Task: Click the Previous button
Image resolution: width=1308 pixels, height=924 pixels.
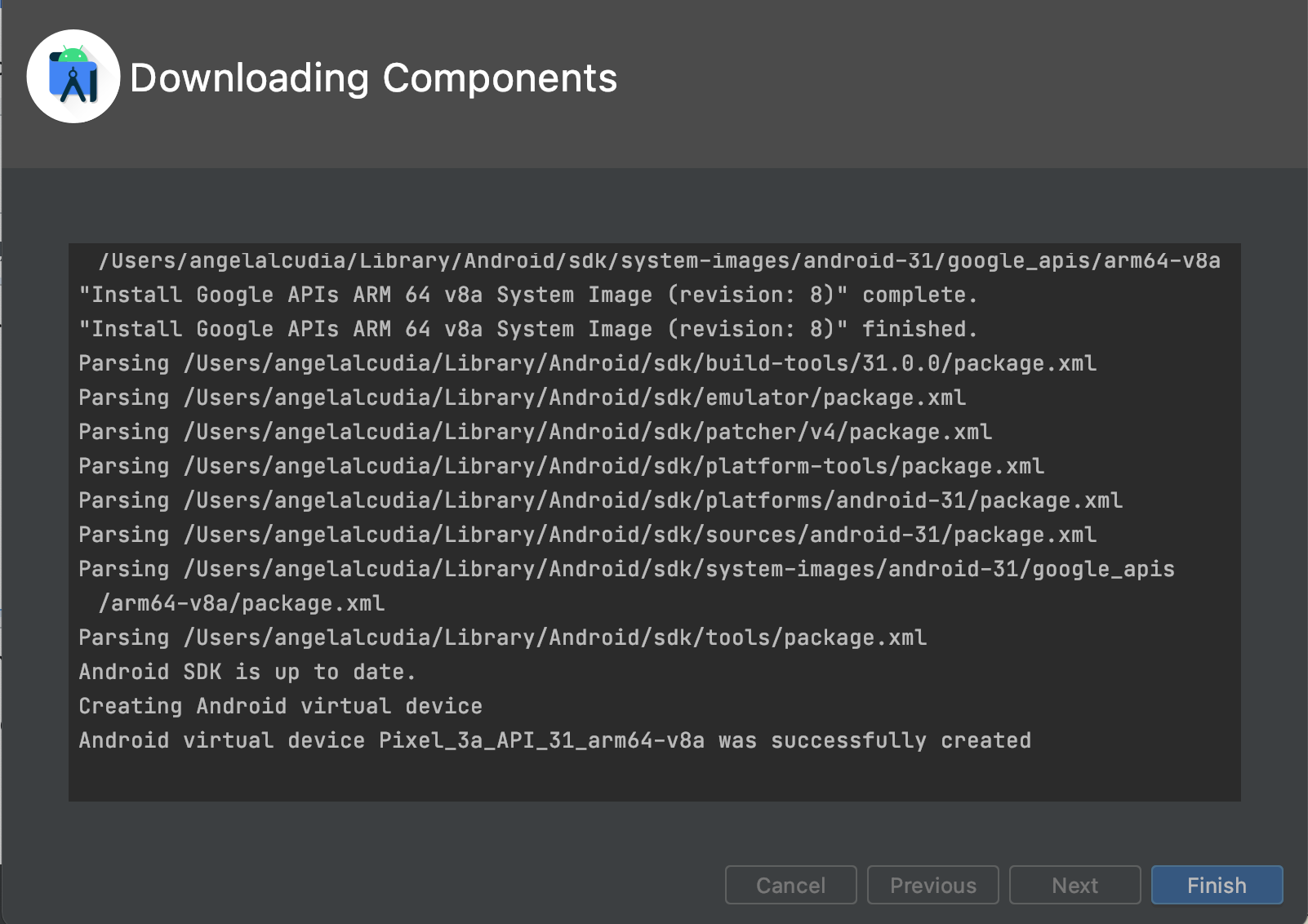Action: [x=932, y=885]
